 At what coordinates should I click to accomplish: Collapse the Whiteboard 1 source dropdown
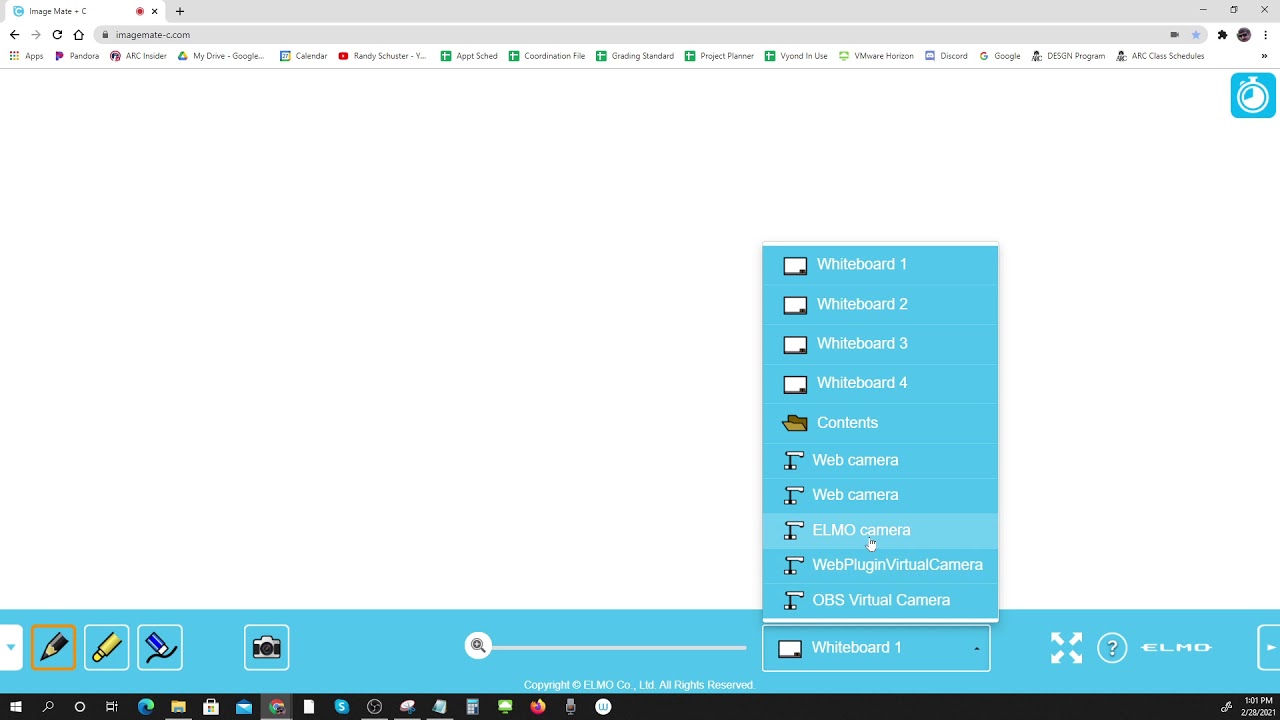click(876, 647)
